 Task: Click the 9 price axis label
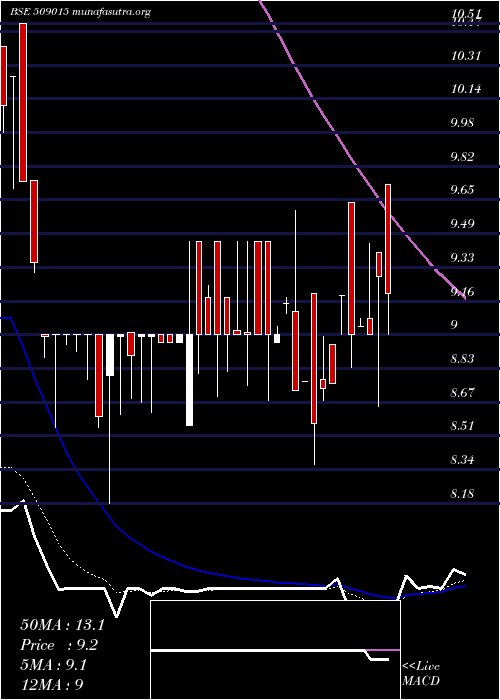pos(454,325)
